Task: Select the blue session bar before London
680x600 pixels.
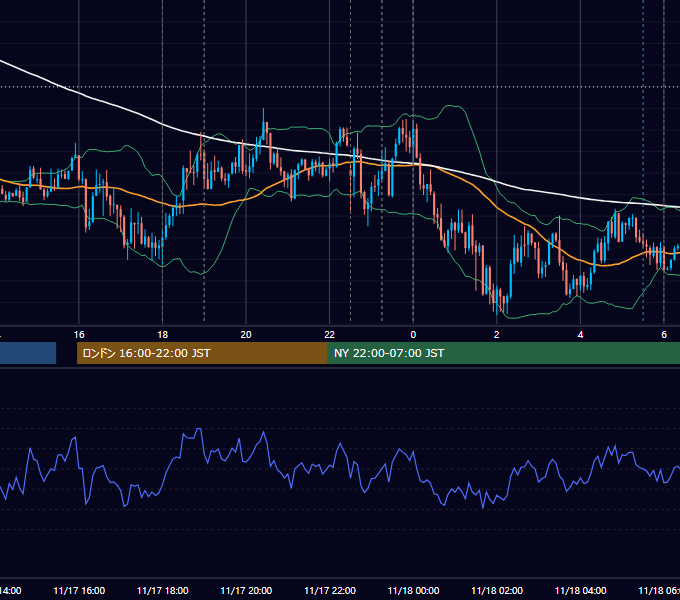Action: pos(28,353)
